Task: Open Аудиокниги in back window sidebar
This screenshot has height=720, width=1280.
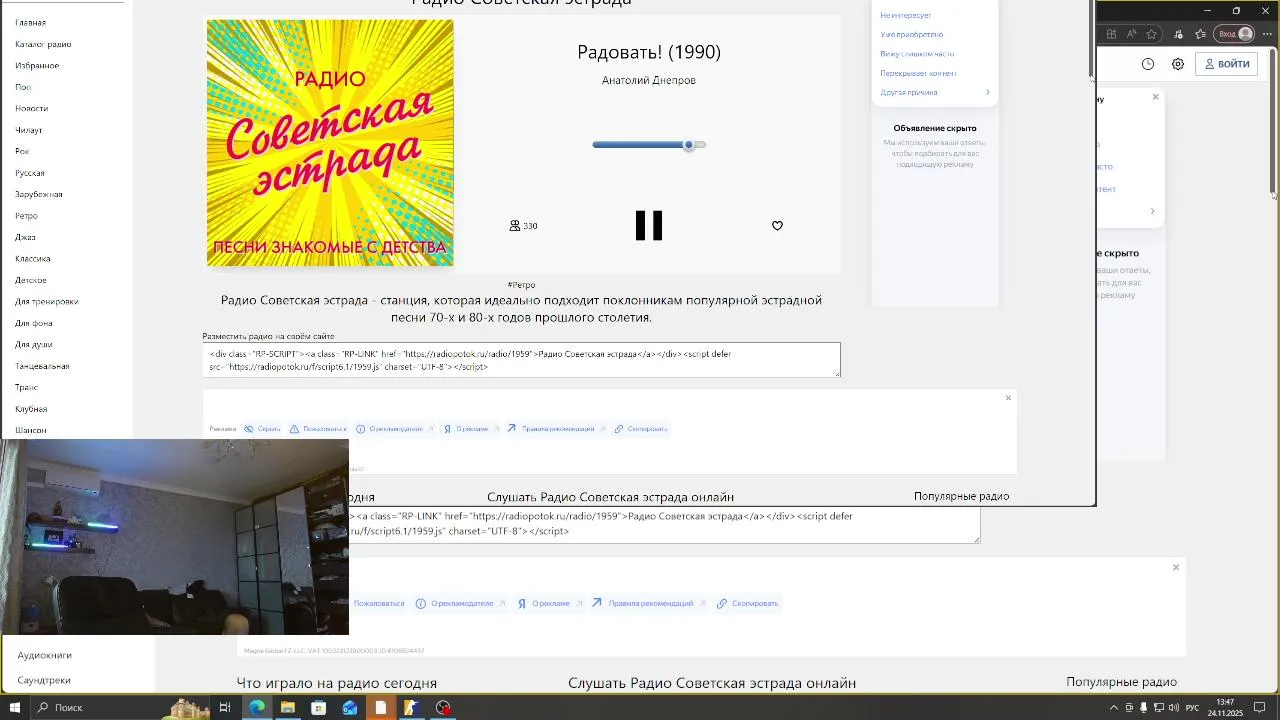Action: (x=44, y=655)
